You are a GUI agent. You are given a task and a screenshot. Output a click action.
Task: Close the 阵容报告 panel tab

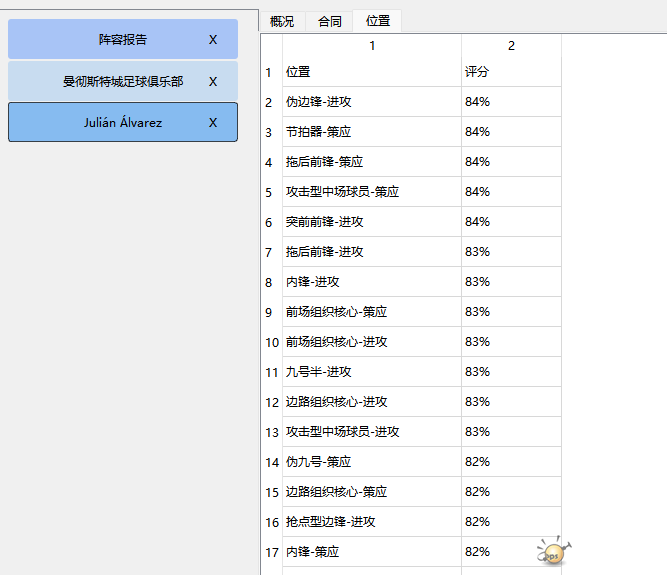tap(212, 40)
